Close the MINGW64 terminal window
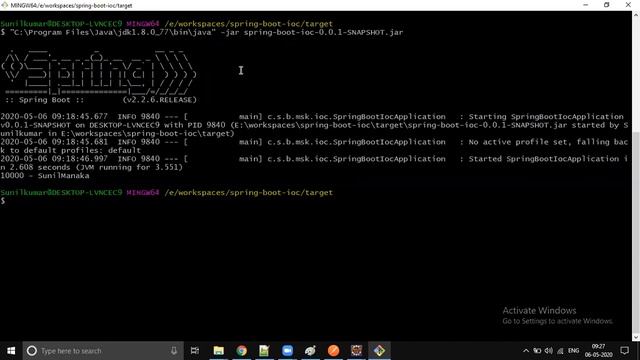This screenshot has height=360, width=640. click(628, 5)
